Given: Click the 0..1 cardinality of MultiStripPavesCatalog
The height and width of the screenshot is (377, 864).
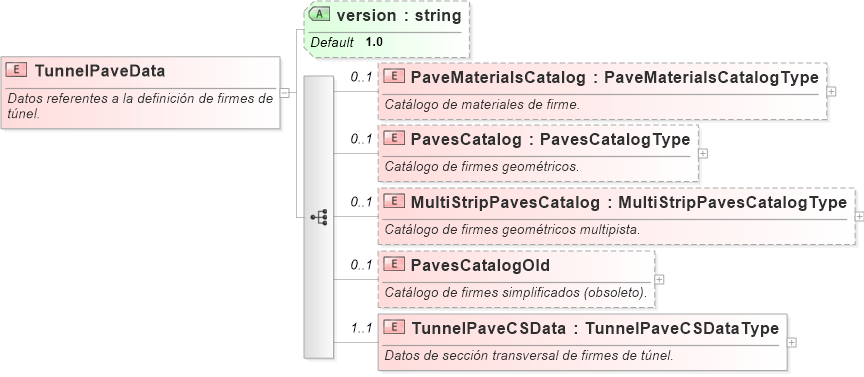Looking at the screenshot, I should pos(361,202).
